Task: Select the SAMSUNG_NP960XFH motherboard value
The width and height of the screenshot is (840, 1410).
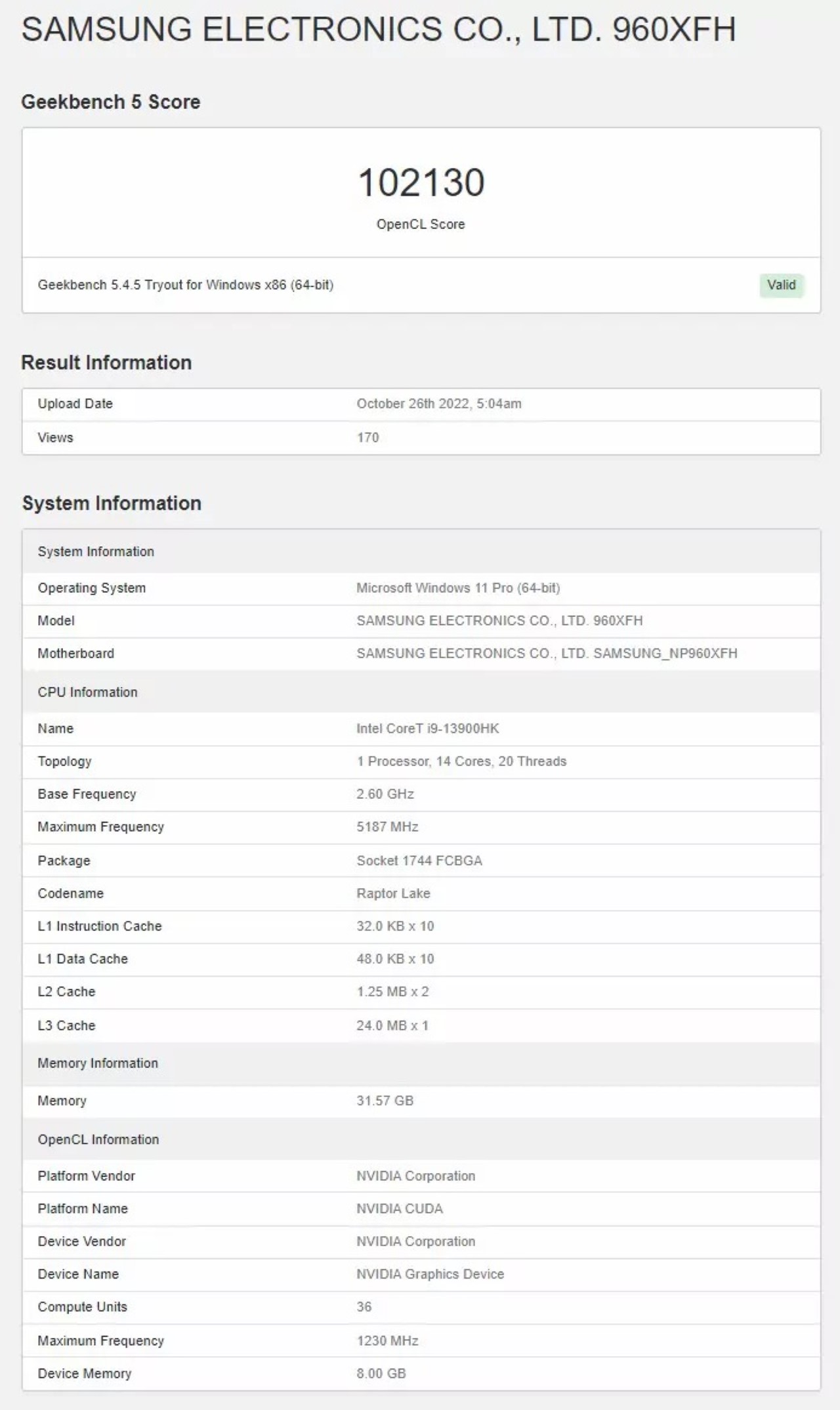Action: point(546,653)
